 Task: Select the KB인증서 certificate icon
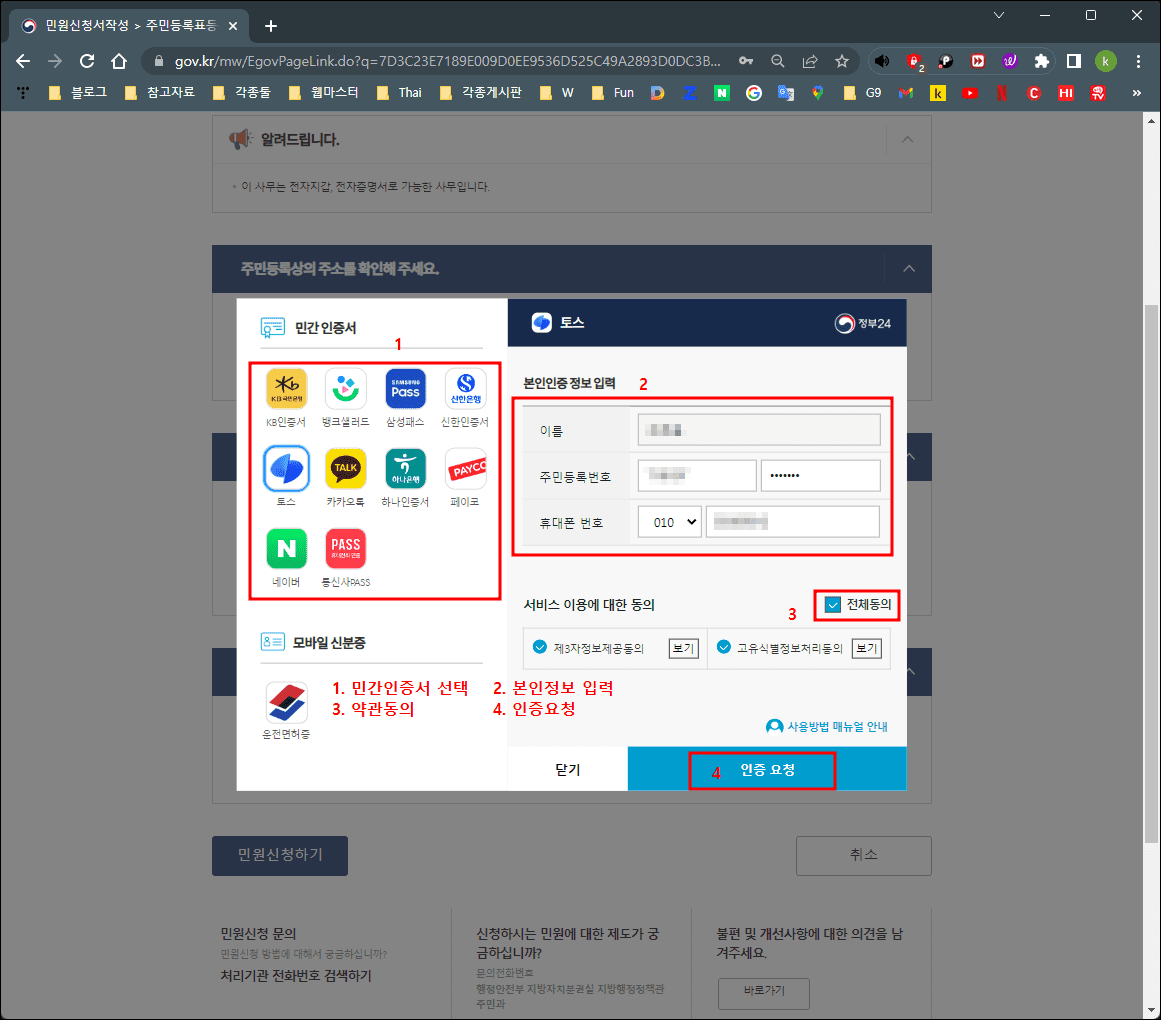[x=286, y=389]
